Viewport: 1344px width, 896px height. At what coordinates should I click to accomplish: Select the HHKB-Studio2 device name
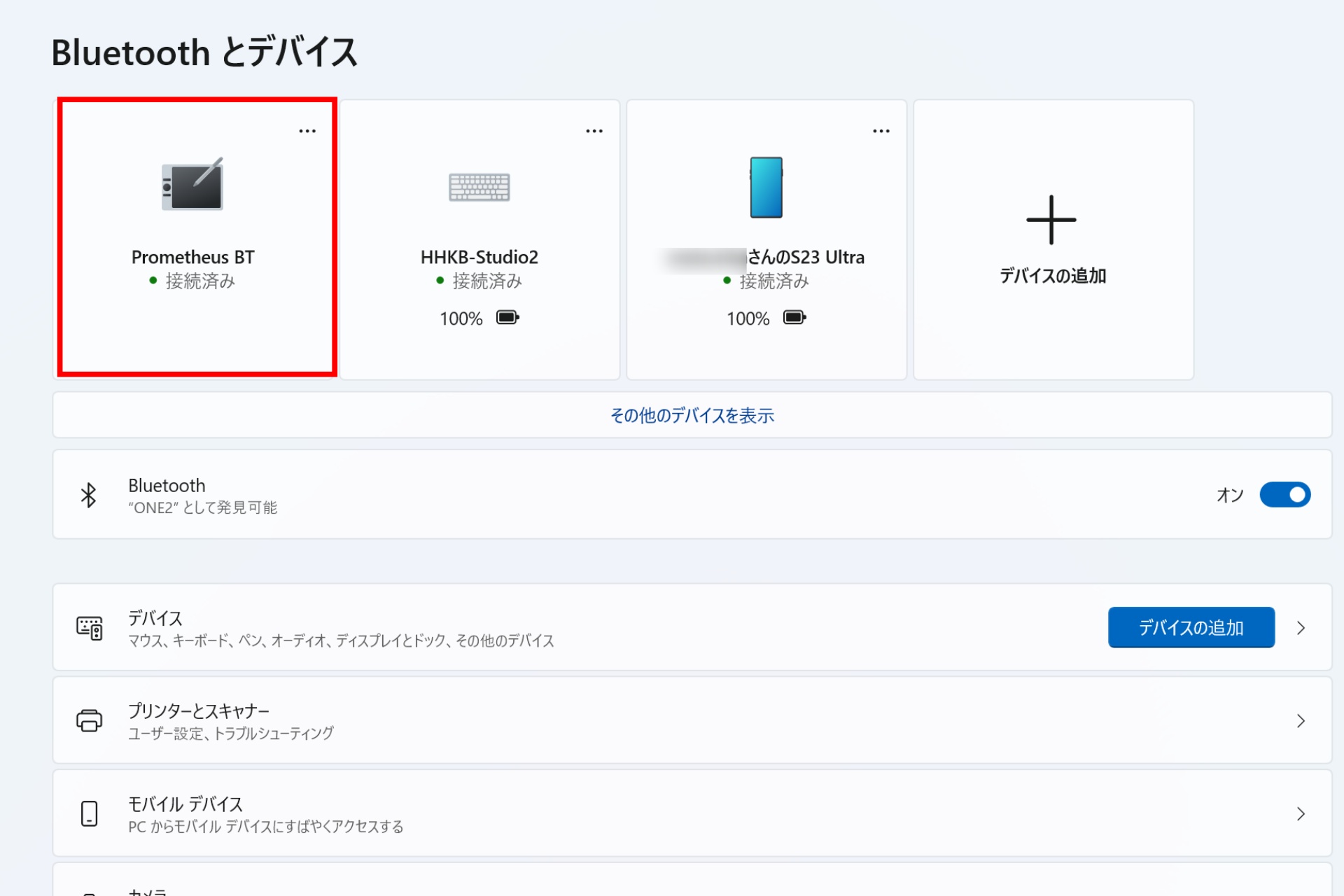click(479, 257)
